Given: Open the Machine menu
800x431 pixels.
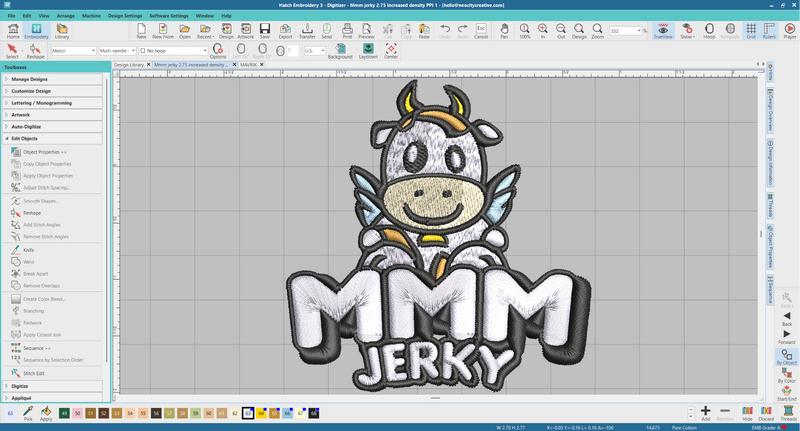Looking at the screenshot, I should (91, 16).
